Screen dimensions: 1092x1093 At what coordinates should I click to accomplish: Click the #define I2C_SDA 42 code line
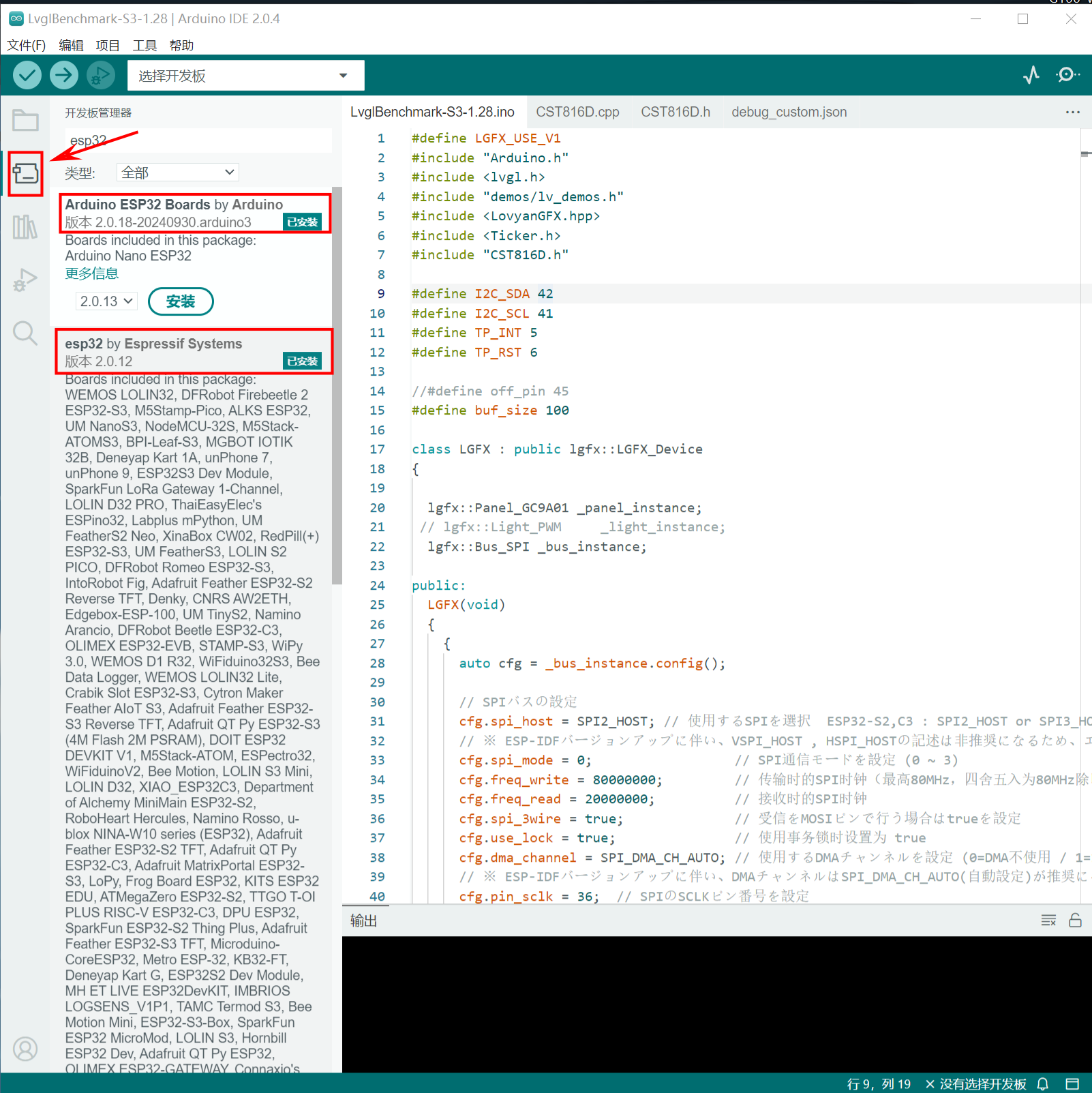point(483,294)
